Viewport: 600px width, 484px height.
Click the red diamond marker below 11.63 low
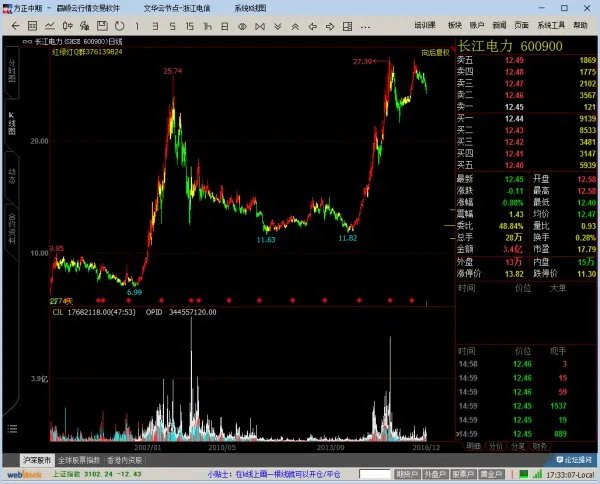pos(259,301)
